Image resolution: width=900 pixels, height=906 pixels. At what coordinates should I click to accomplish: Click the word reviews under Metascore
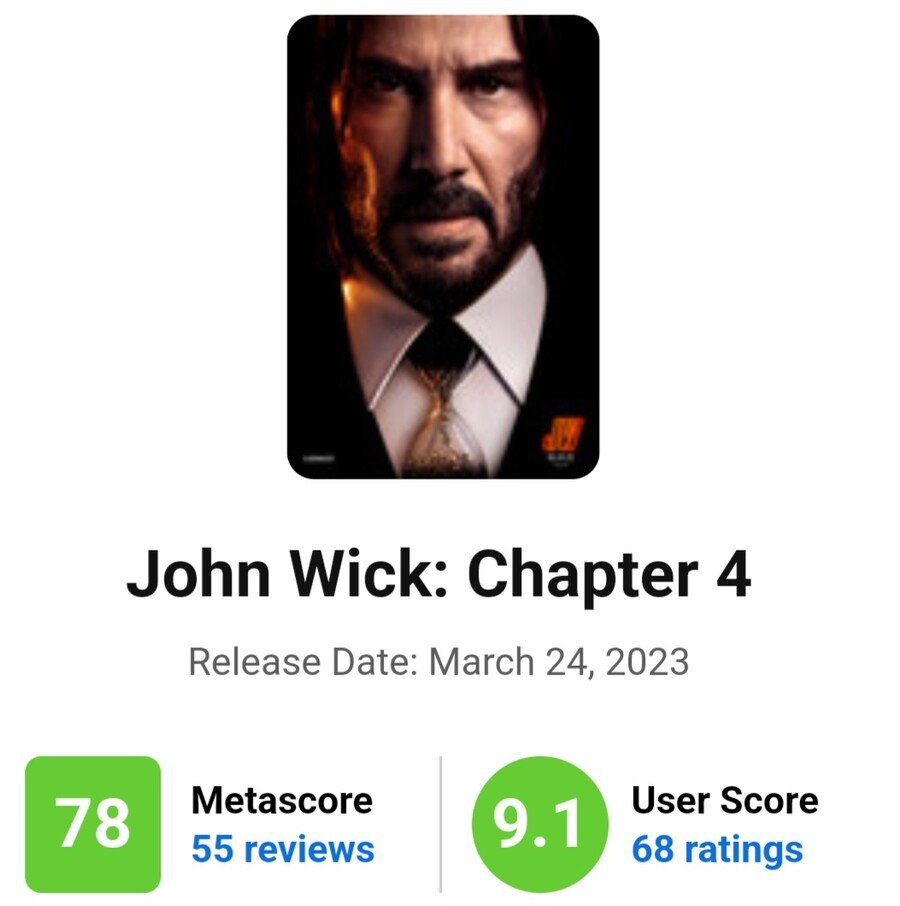[x=309, y=849]
